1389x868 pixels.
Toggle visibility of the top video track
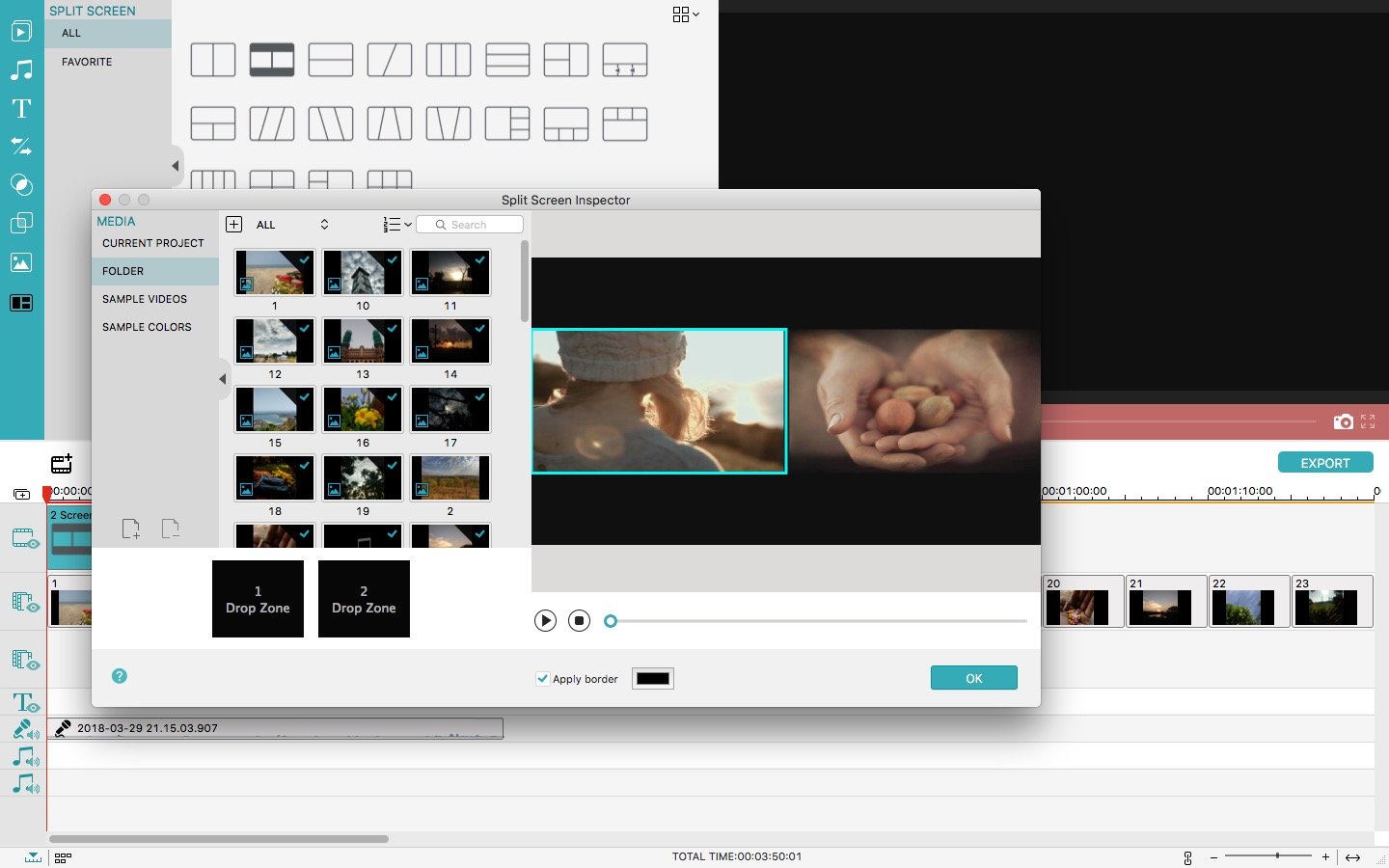pos(25,538)
